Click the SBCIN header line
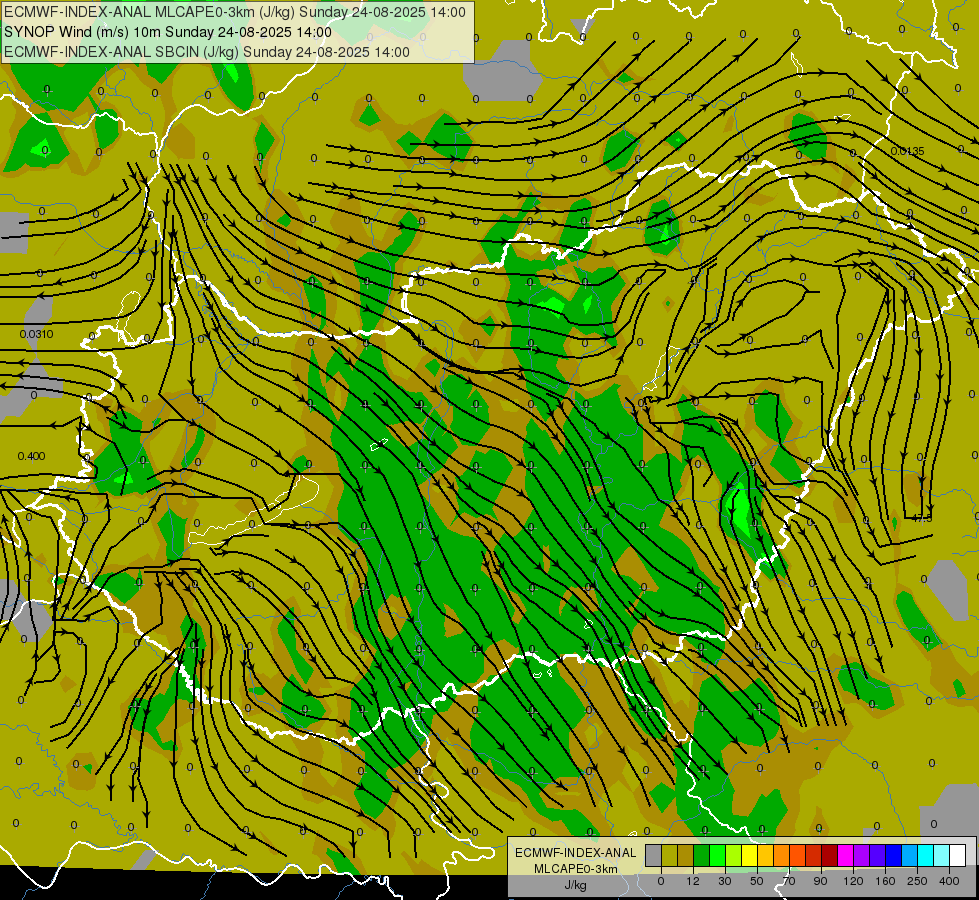979x900 pixels. click(x=207, y=52)
